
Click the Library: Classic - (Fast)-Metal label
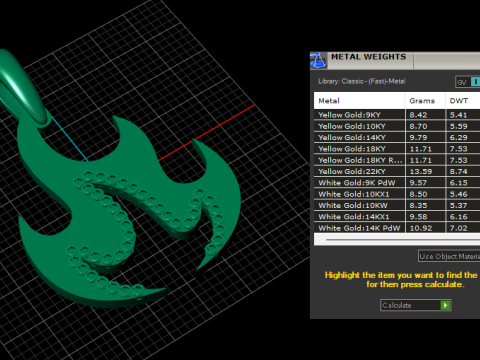pos(362,81)
